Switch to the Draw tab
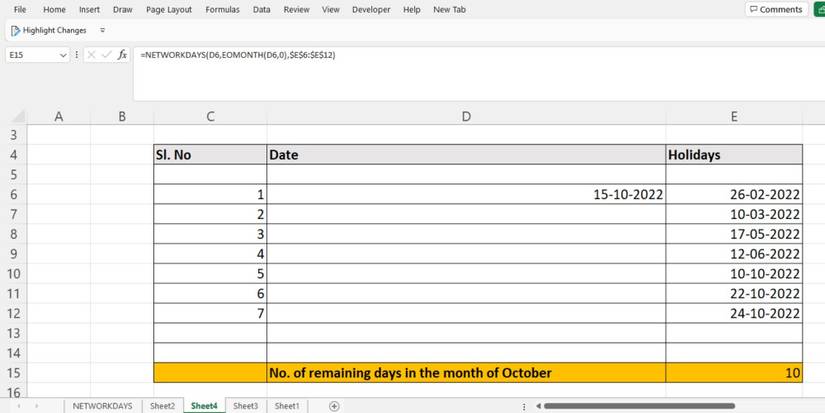 [x=123, y=9]
